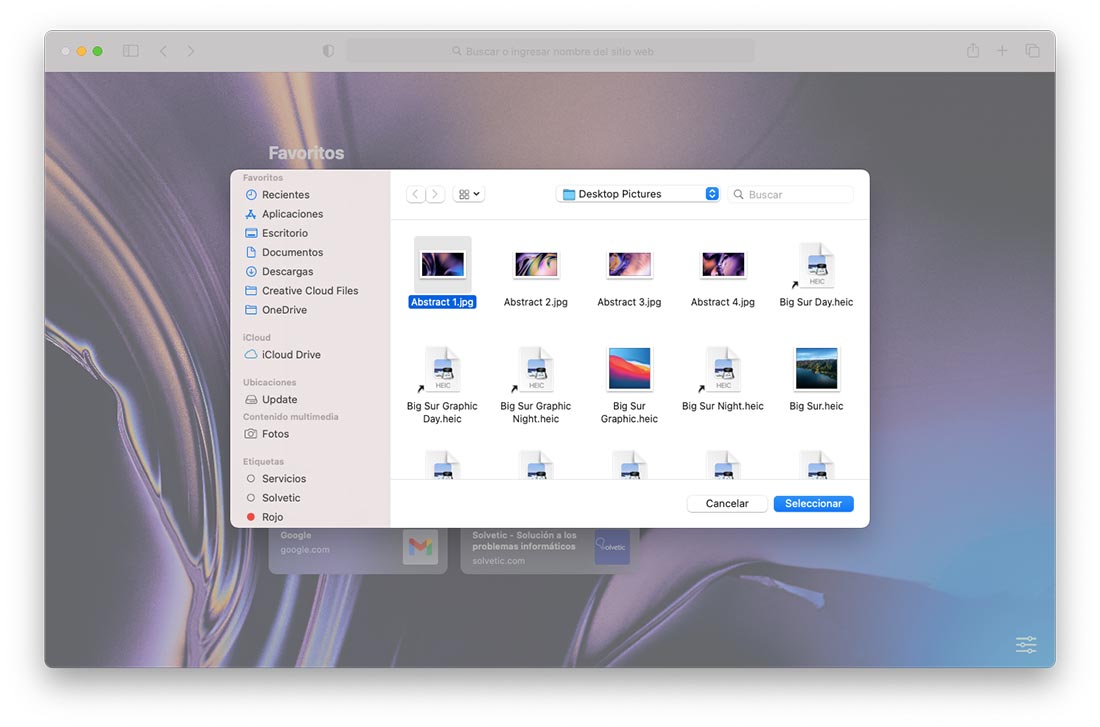
Task: Click the Safari share icon
Action: (973, 50)
